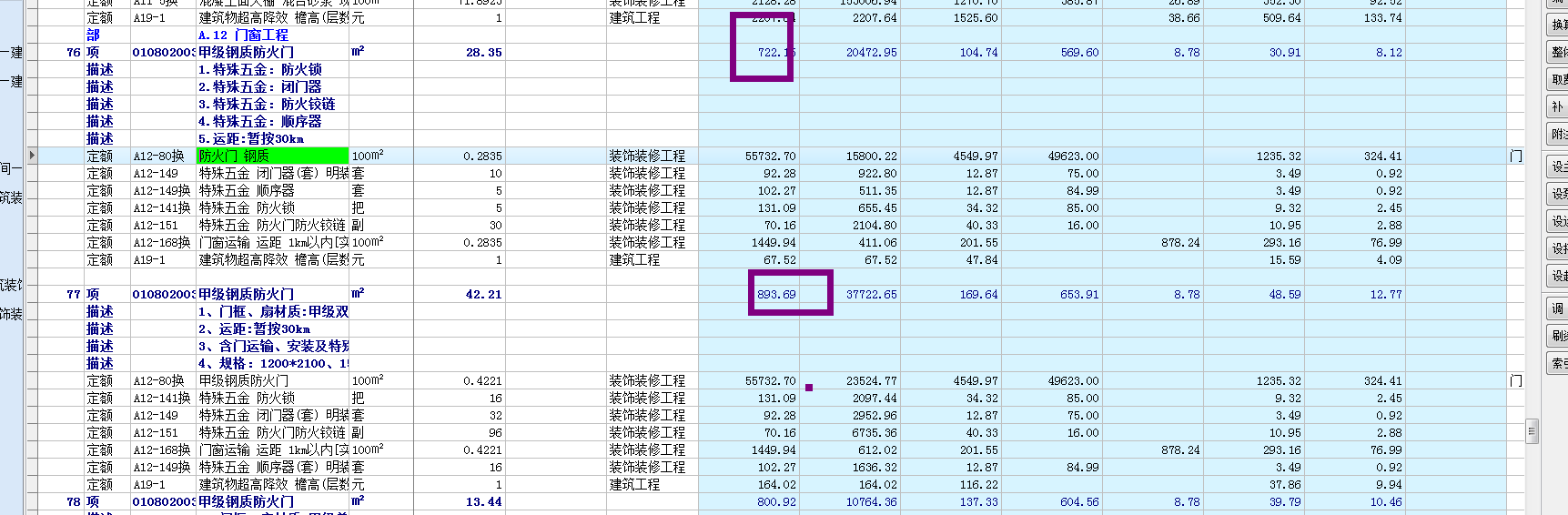The image size is (1568, 515).
Task: Click the material cost cell 653.91
Action: coord(1079,294)
